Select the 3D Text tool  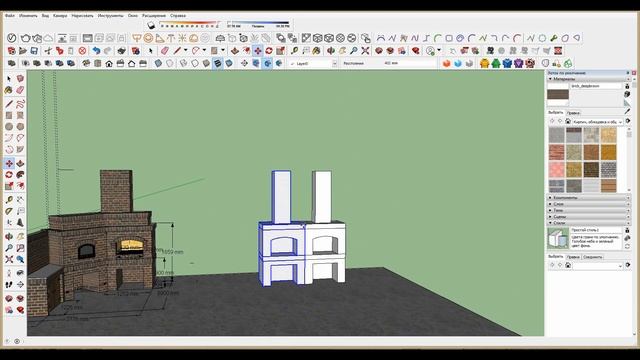point(20,222)
